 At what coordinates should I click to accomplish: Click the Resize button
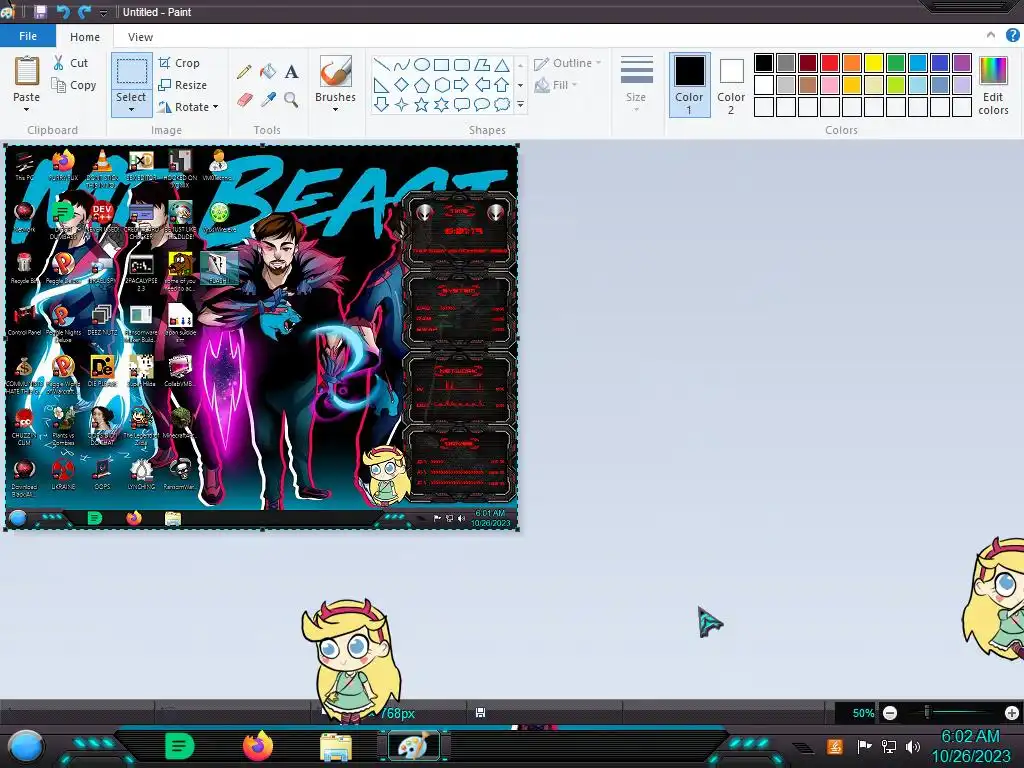[182, 85]
